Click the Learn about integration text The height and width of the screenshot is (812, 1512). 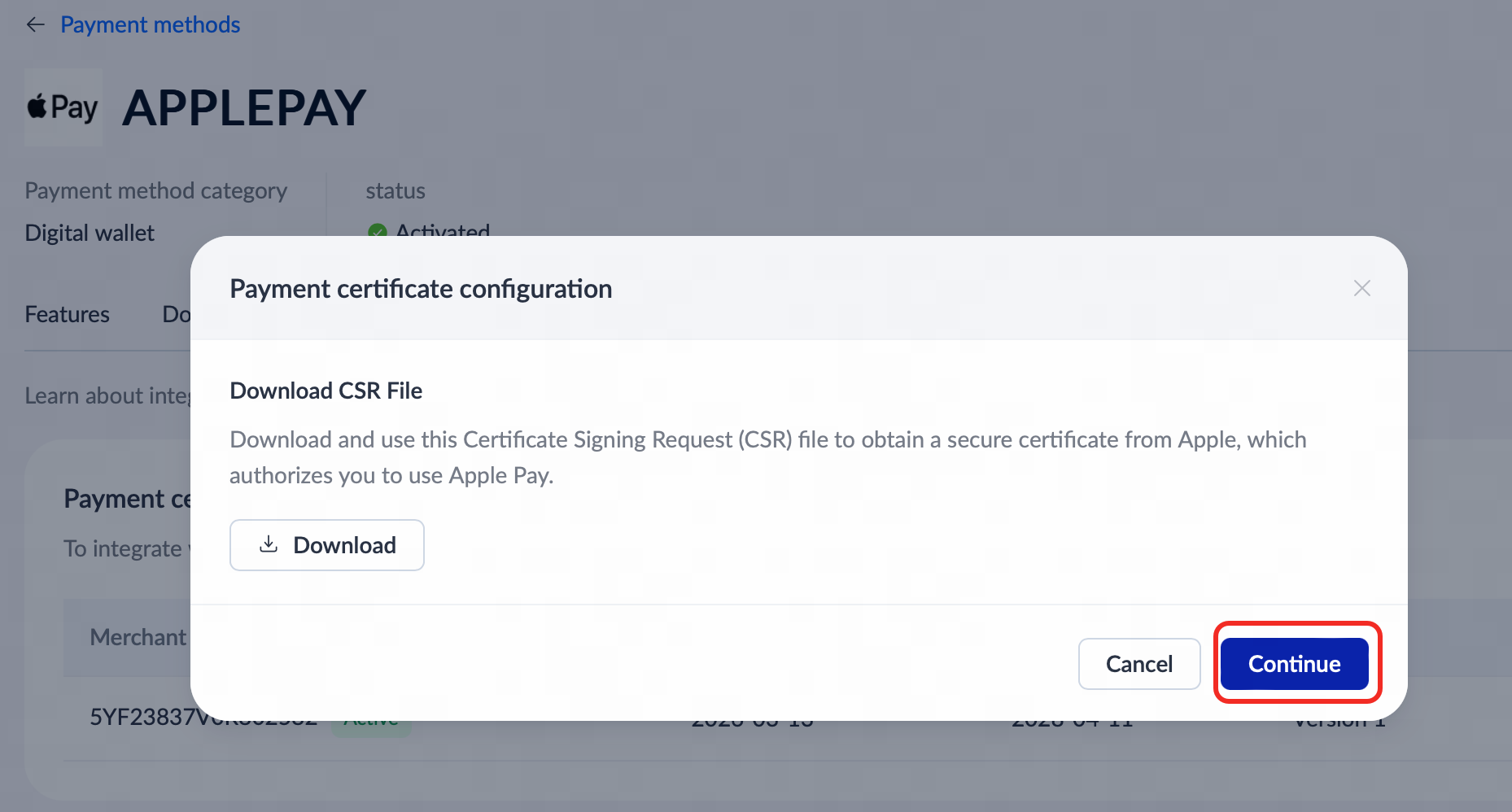point(107,396)
